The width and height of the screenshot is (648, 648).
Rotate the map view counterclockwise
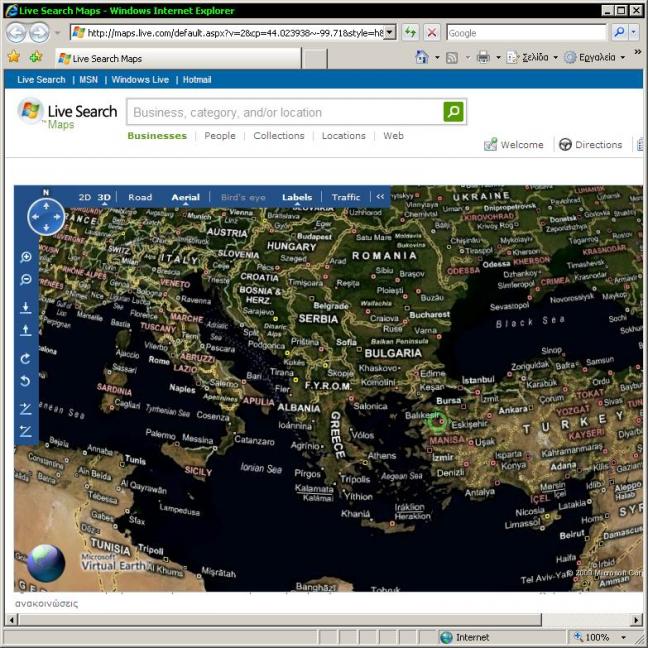coord(26,381)
